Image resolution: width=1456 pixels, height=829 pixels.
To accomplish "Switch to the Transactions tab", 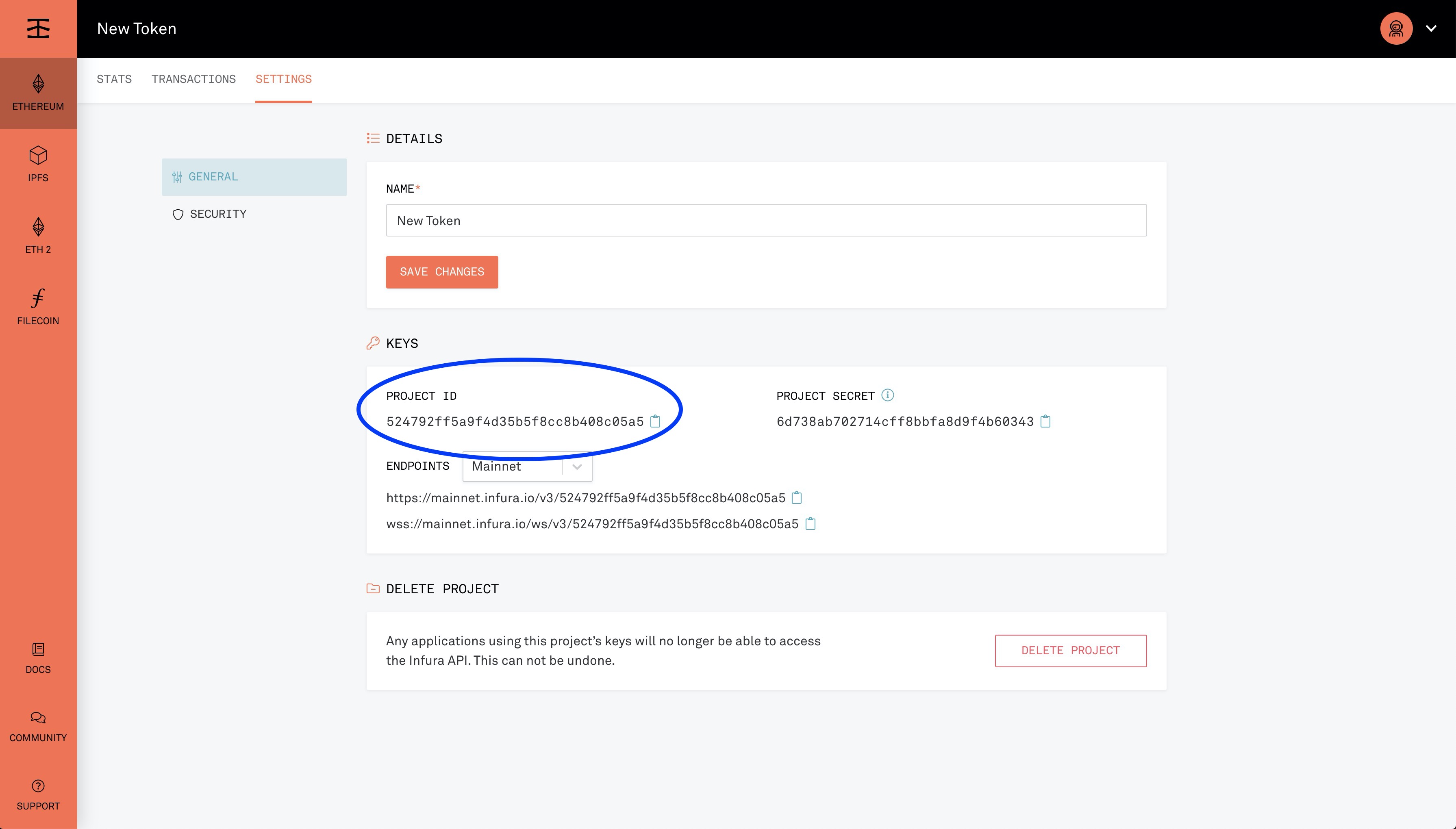I will pyautogui.click(x=193, y=79).
